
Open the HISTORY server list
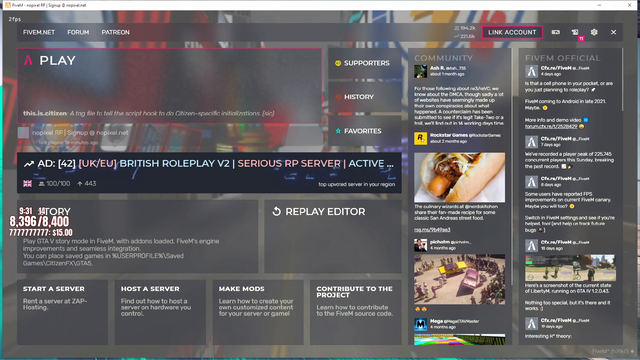[365, 97]
